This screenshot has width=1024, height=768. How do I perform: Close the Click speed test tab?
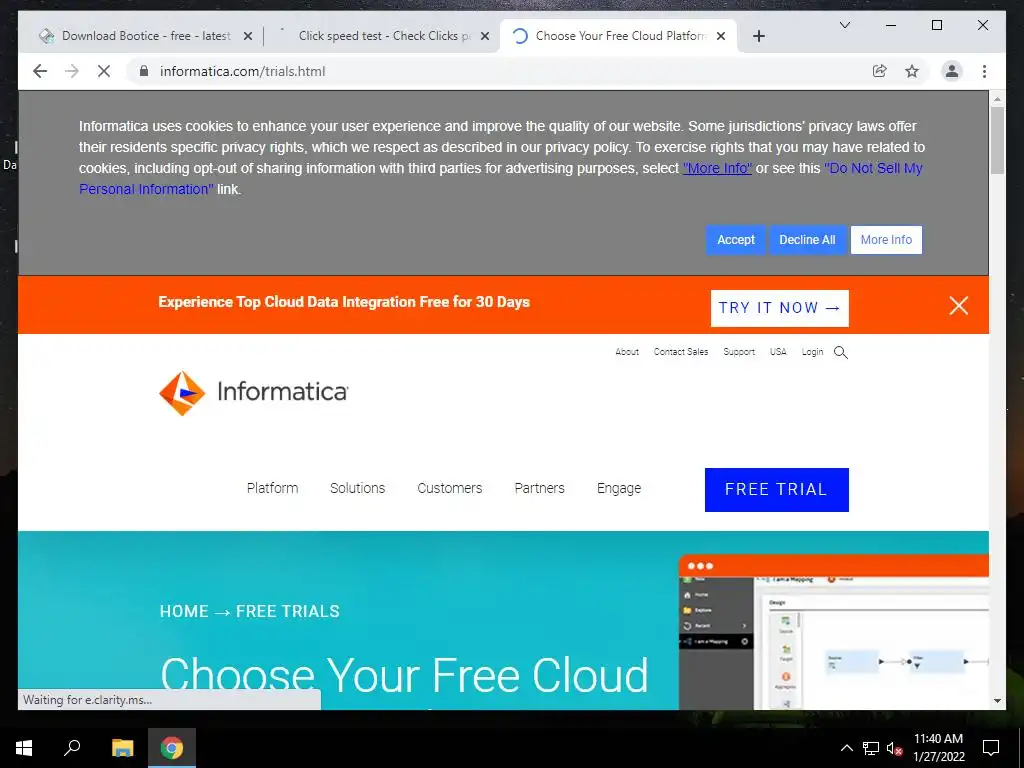point(485,36)
